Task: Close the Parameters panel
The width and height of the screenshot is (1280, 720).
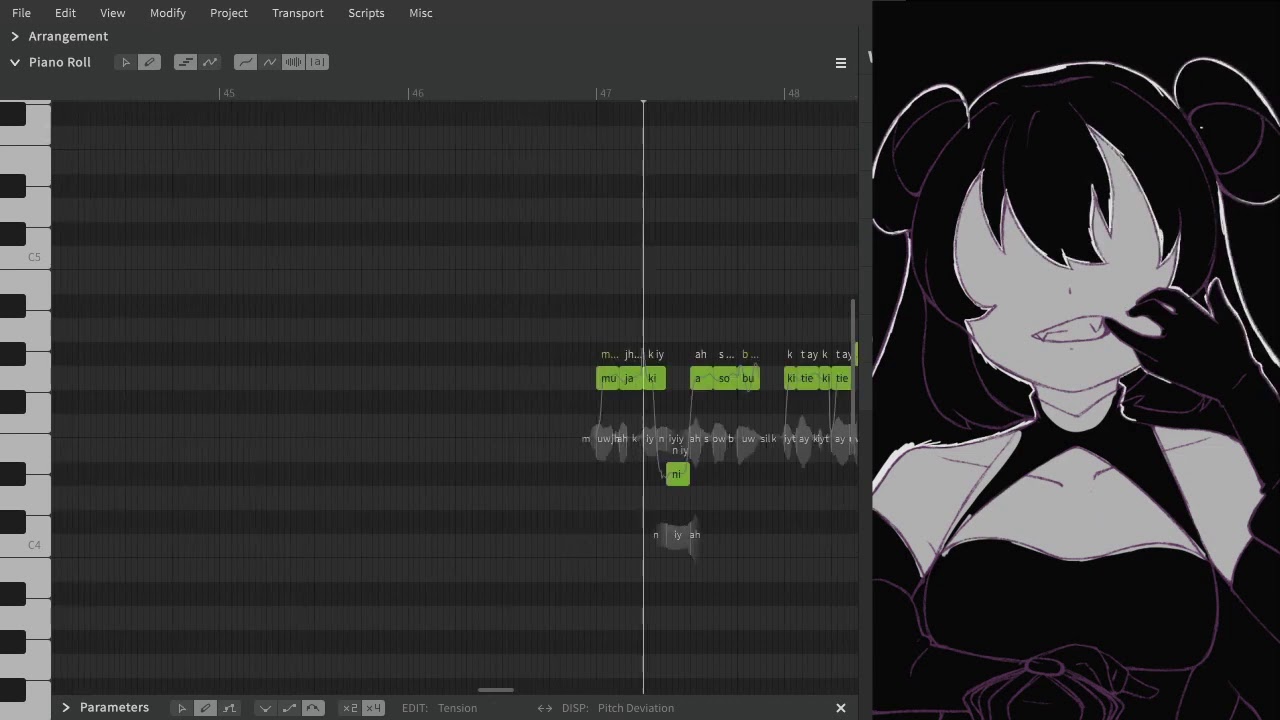Action: click(841, 708)
